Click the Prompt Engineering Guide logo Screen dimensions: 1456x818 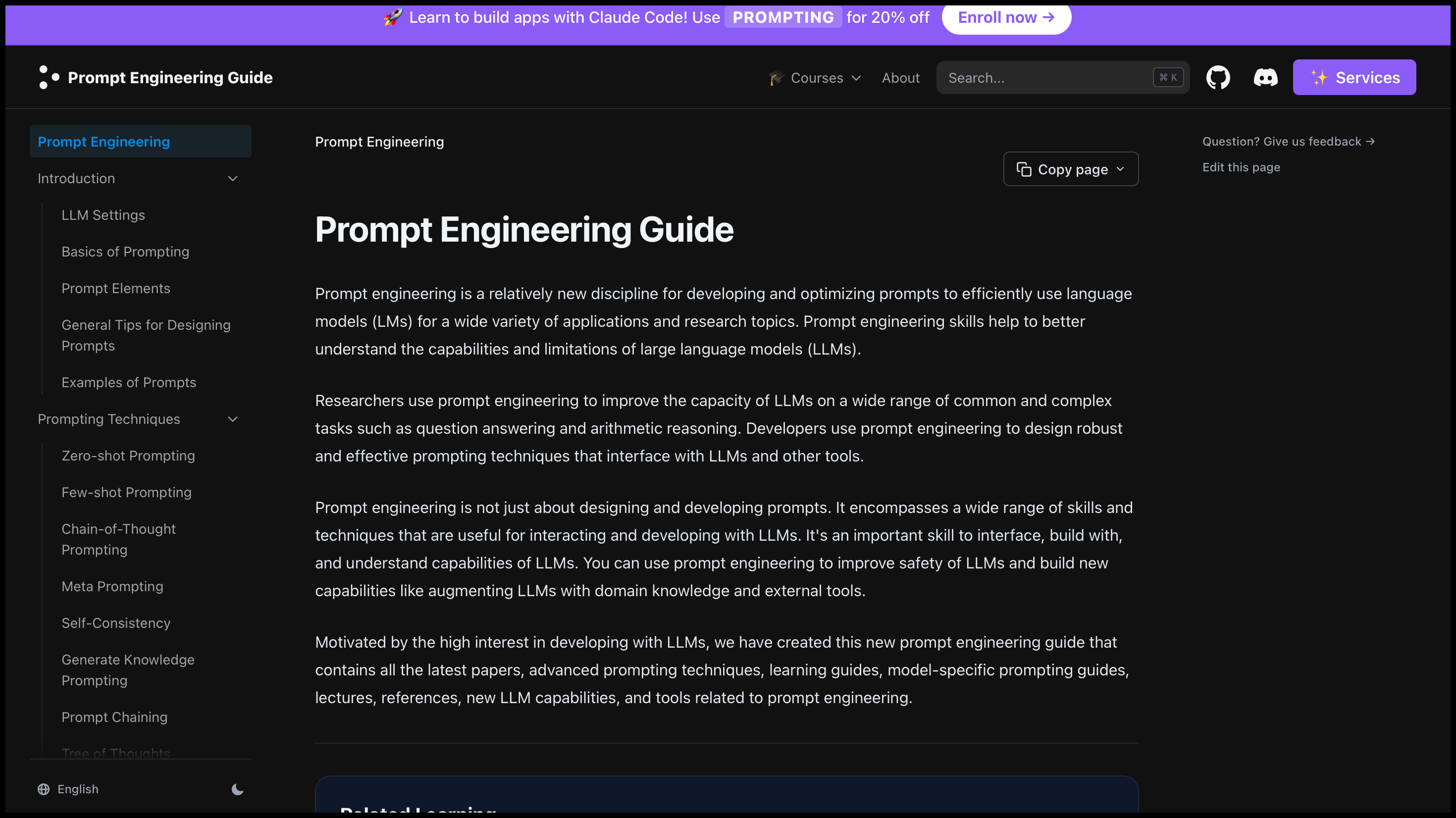(49, 77)
